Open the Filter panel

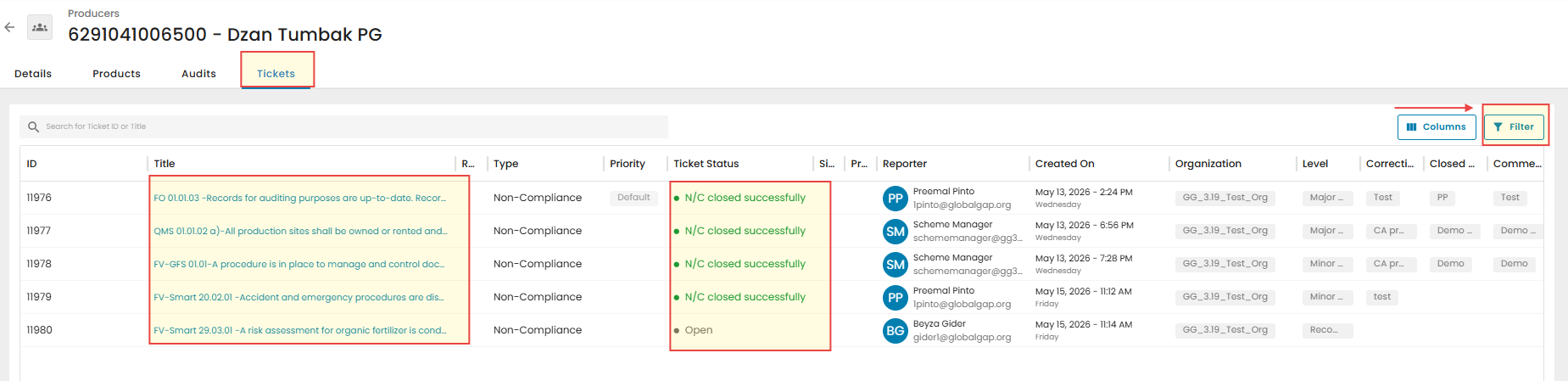[x=1514, y=127]
